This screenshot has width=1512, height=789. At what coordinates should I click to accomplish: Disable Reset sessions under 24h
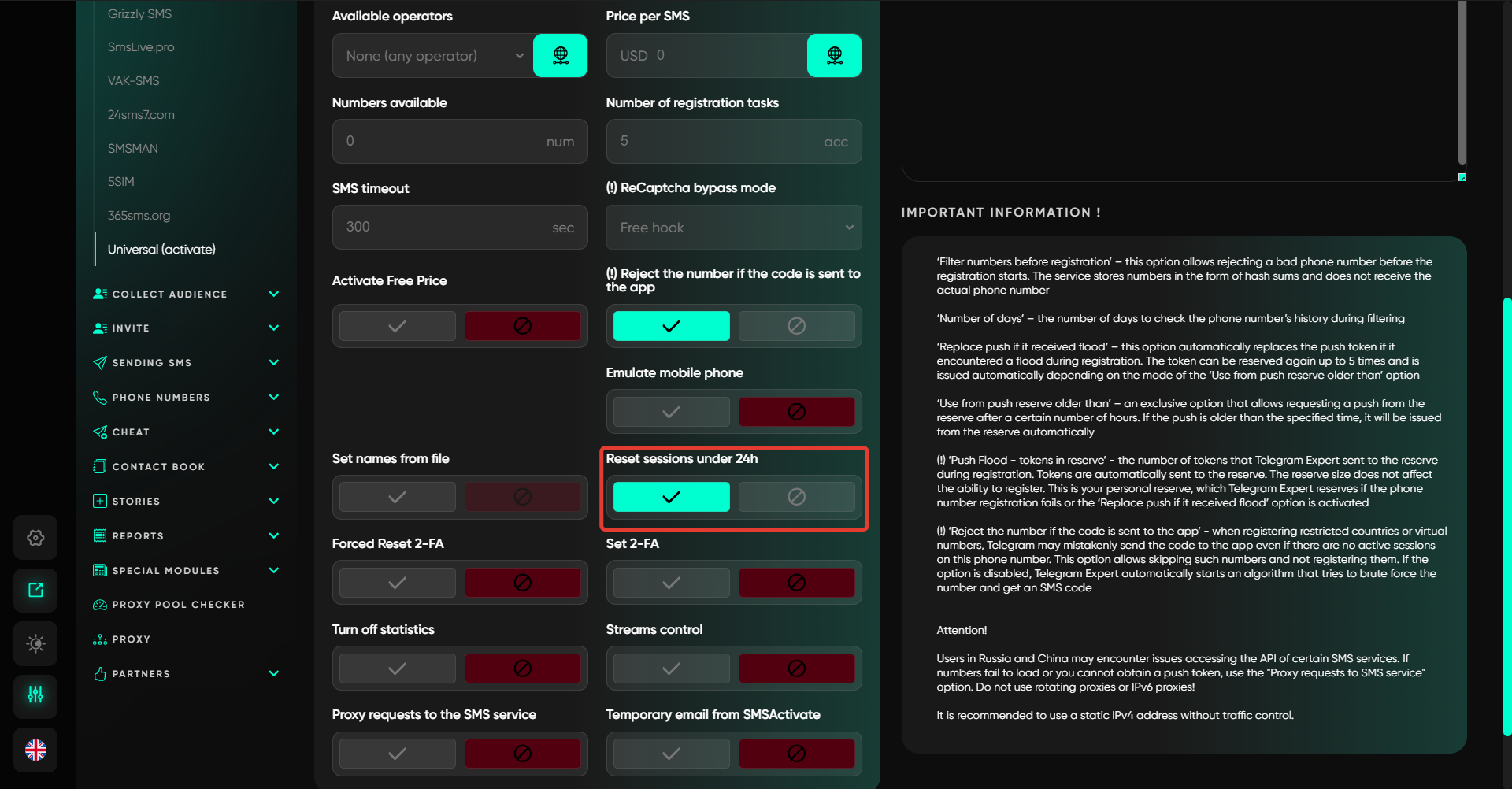click(796, 497)
